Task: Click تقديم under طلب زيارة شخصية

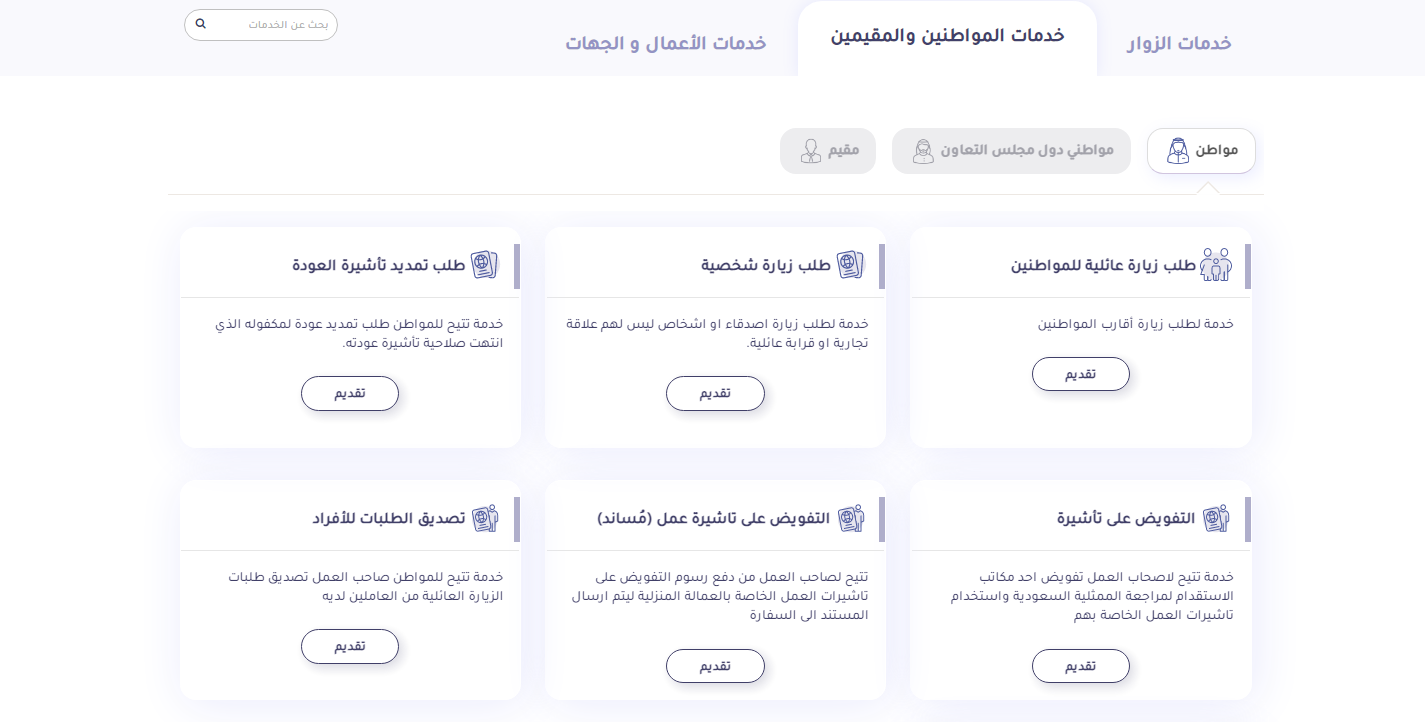Action: (x=715, y=393)
